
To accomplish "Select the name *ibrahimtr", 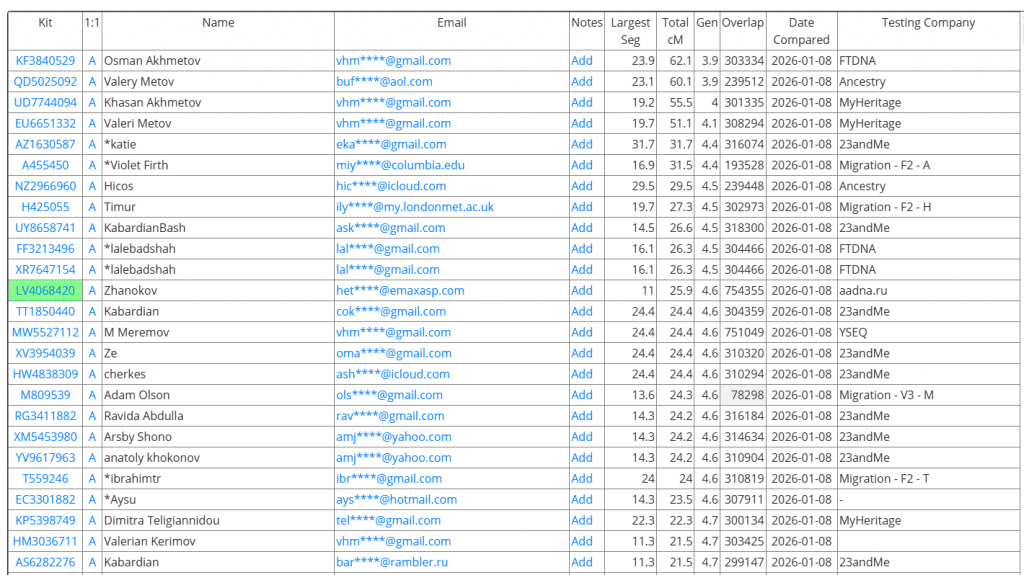I will pos(133,479).
